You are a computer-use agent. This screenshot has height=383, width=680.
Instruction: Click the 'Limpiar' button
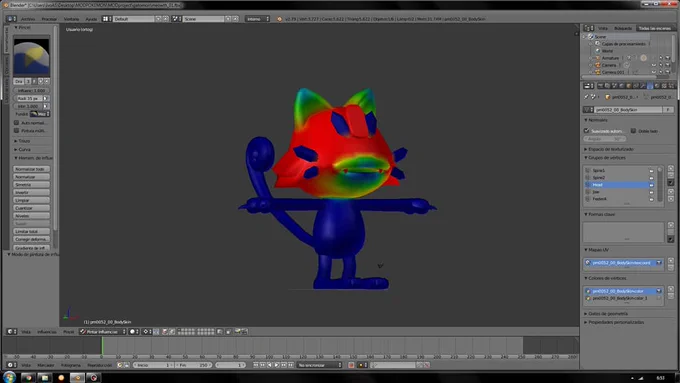tap(31, 200)
